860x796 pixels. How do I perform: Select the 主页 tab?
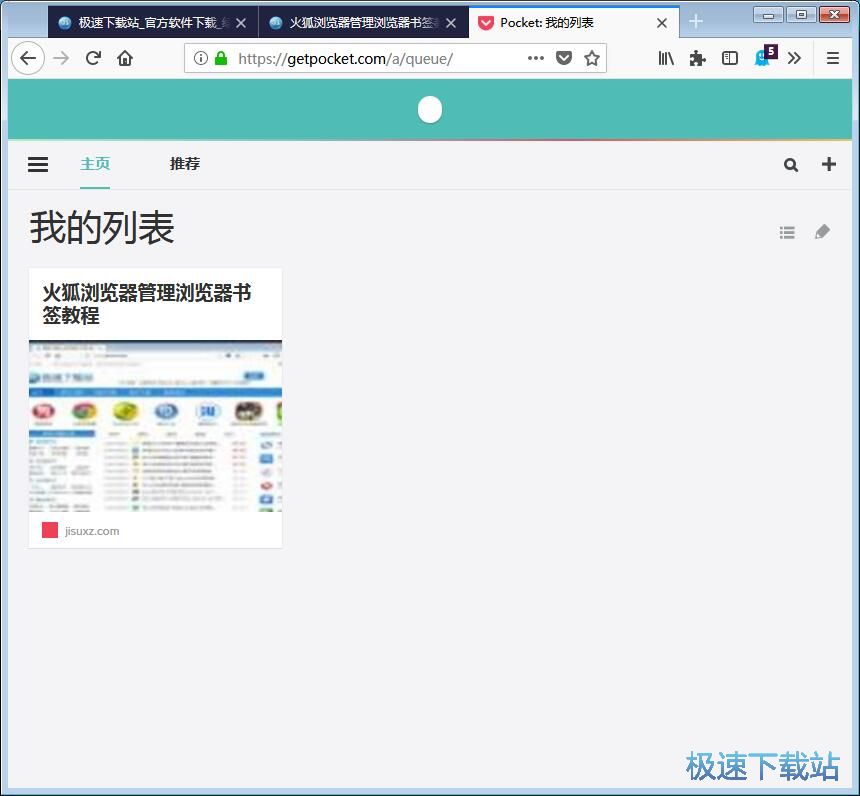coord(95,163)
